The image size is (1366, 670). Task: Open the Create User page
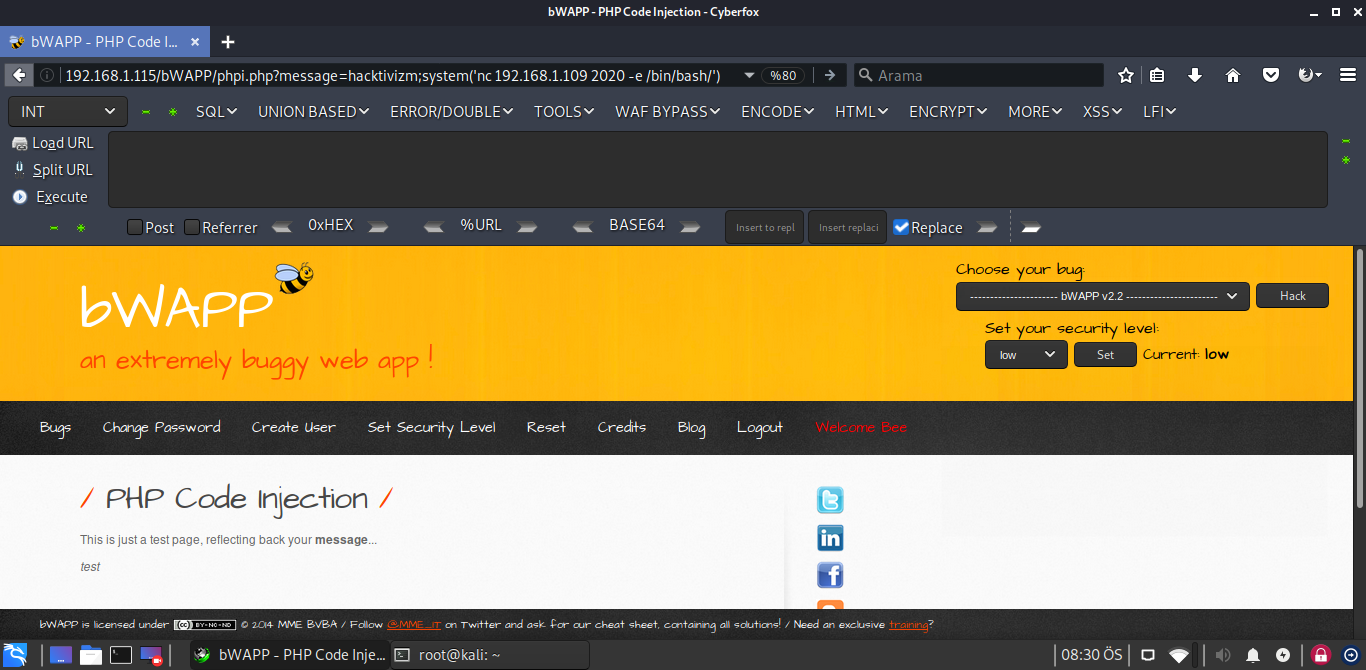[x=294, y=428]
